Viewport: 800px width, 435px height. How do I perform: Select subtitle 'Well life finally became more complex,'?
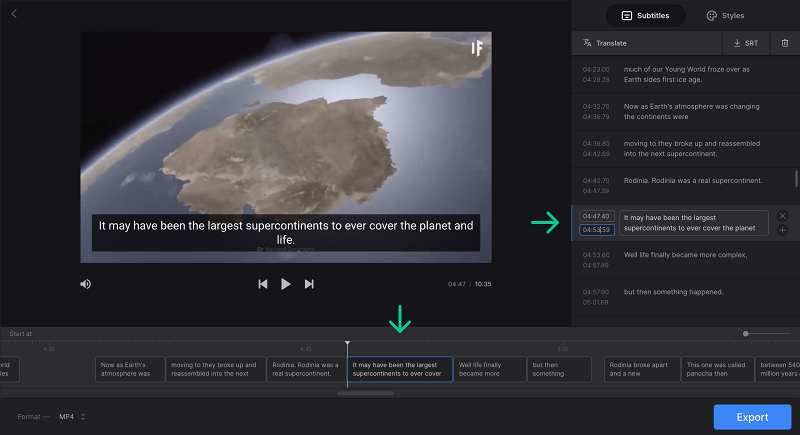684,260
